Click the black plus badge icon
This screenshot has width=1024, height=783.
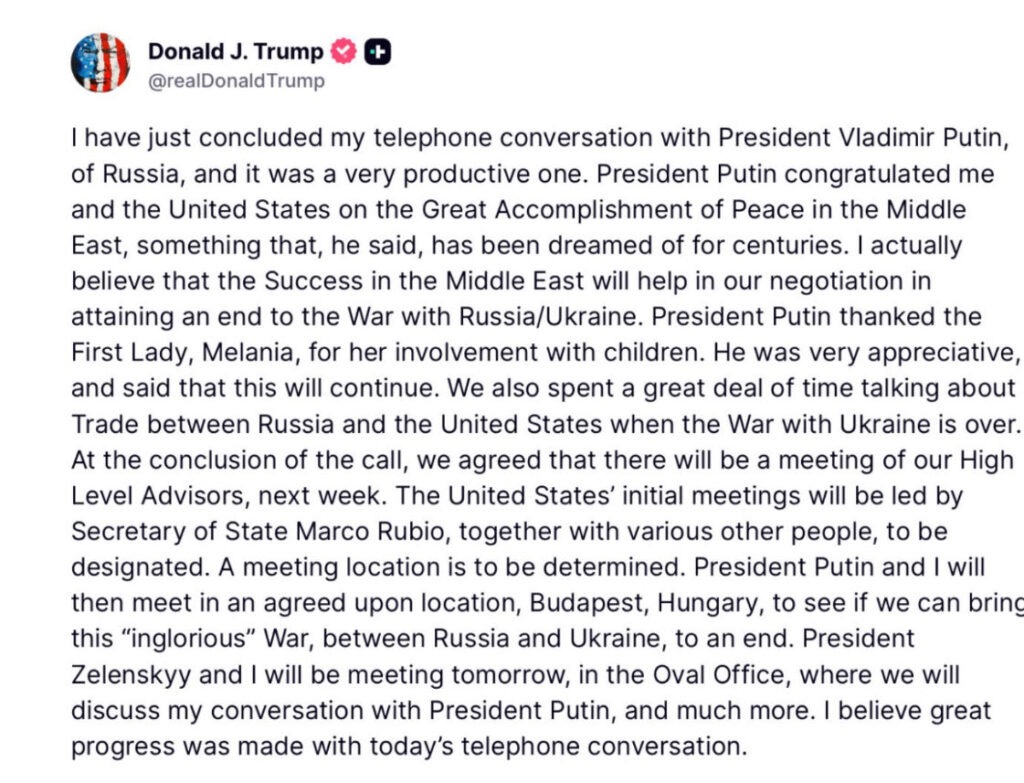[x=377, y=51]
